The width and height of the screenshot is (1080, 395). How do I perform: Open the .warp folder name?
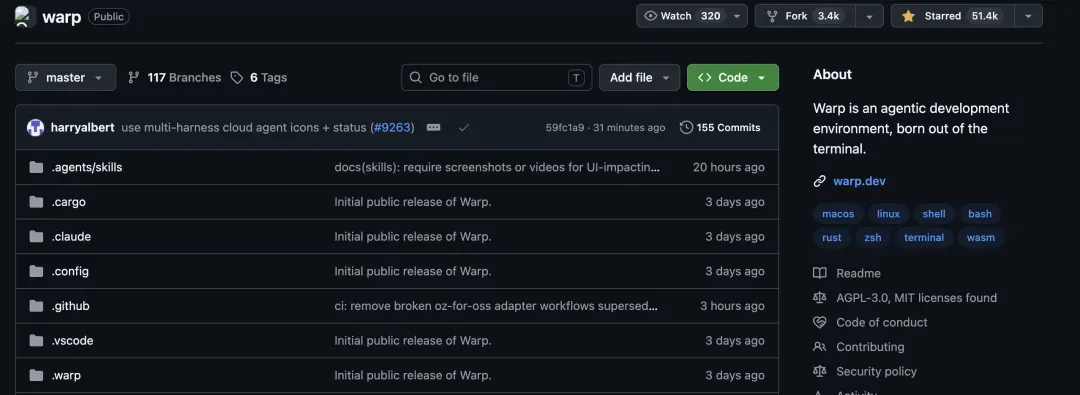(66, 376)
